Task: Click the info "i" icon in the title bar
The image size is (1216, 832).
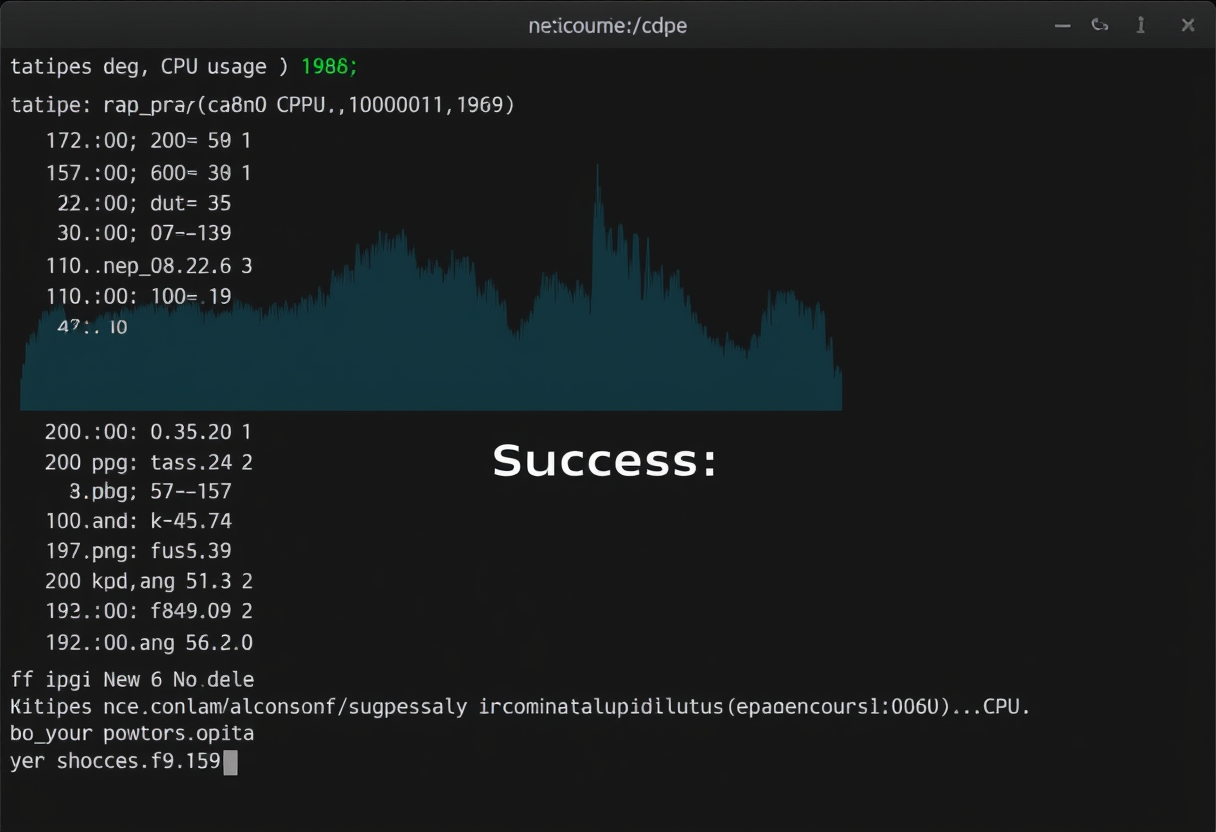Action: point(1141,25)
